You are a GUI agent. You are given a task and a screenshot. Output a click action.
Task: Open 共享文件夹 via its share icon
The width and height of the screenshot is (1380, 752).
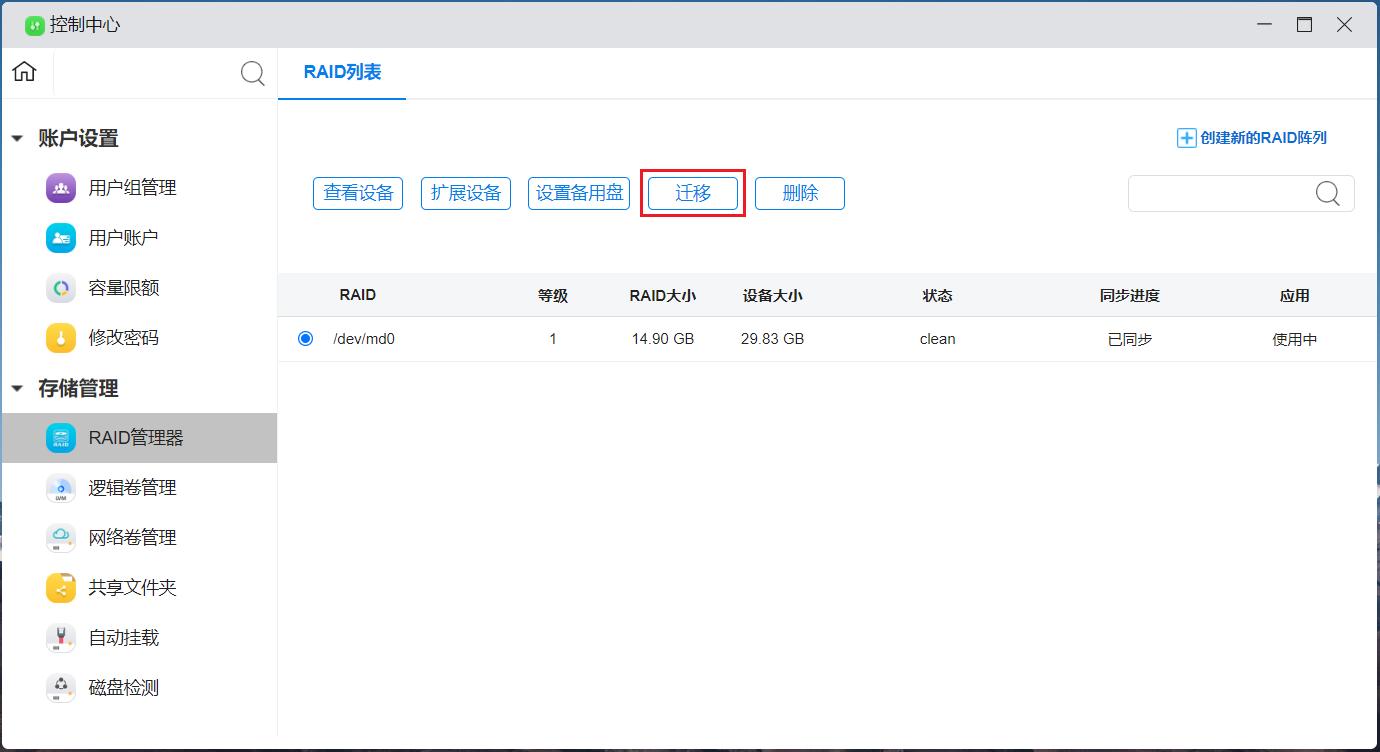61,588
